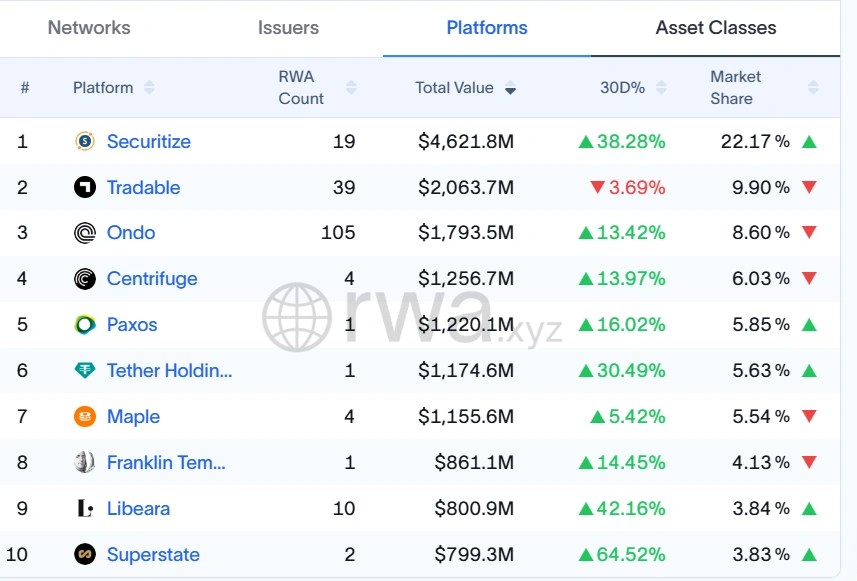Toggle sorting on the Platform column
The height and width of the screenshot is (581, 857).
(149, 87)
